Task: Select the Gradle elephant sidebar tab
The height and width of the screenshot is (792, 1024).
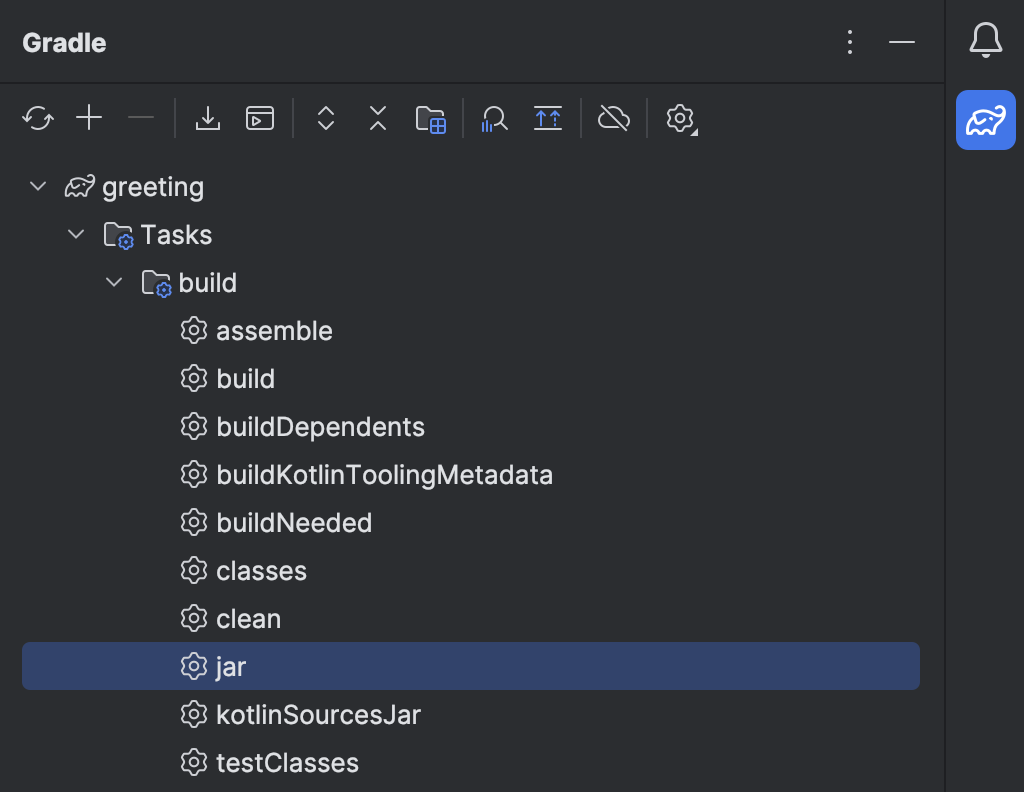Action: coord(985,119)
